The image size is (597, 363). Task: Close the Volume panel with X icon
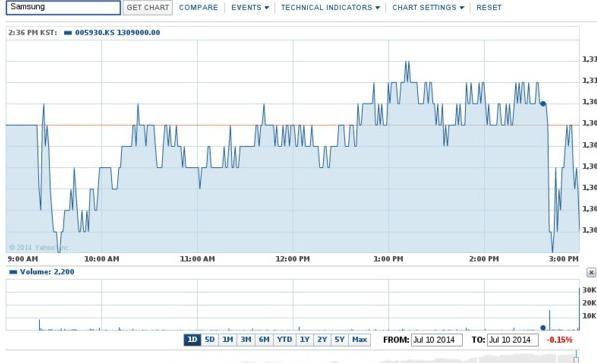(591, 272)
